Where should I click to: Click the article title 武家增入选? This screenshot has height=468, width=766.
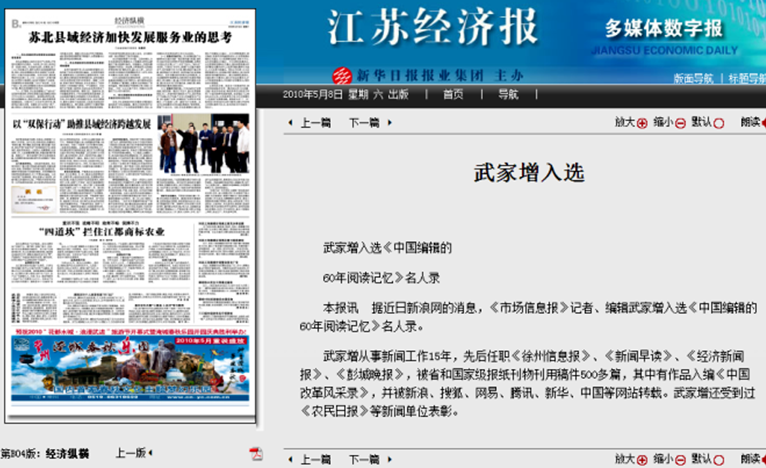point(529,173)
